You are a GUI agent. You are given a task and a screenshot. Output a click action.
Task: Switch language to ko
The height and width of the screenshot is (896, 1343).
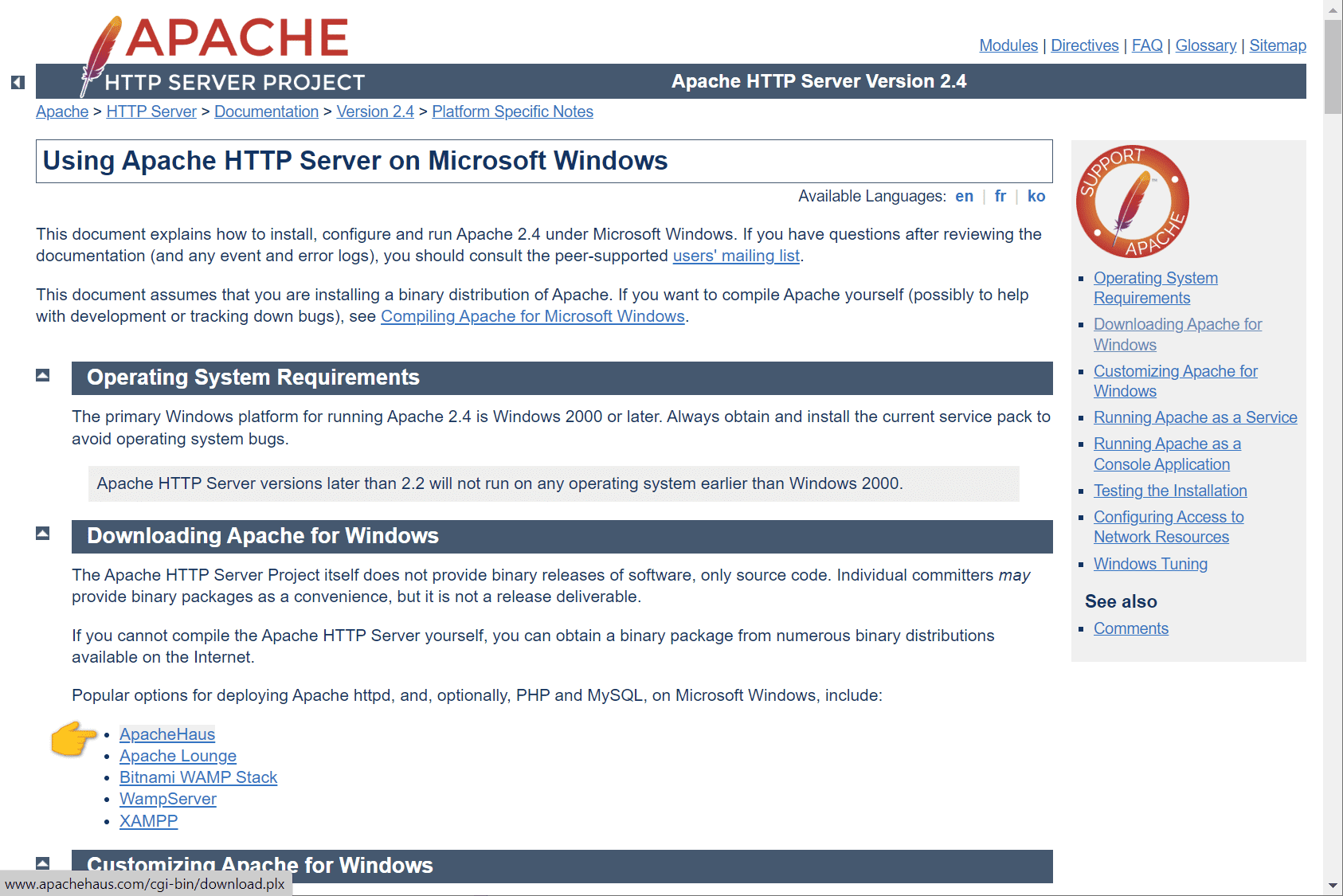click(1036, 196)
